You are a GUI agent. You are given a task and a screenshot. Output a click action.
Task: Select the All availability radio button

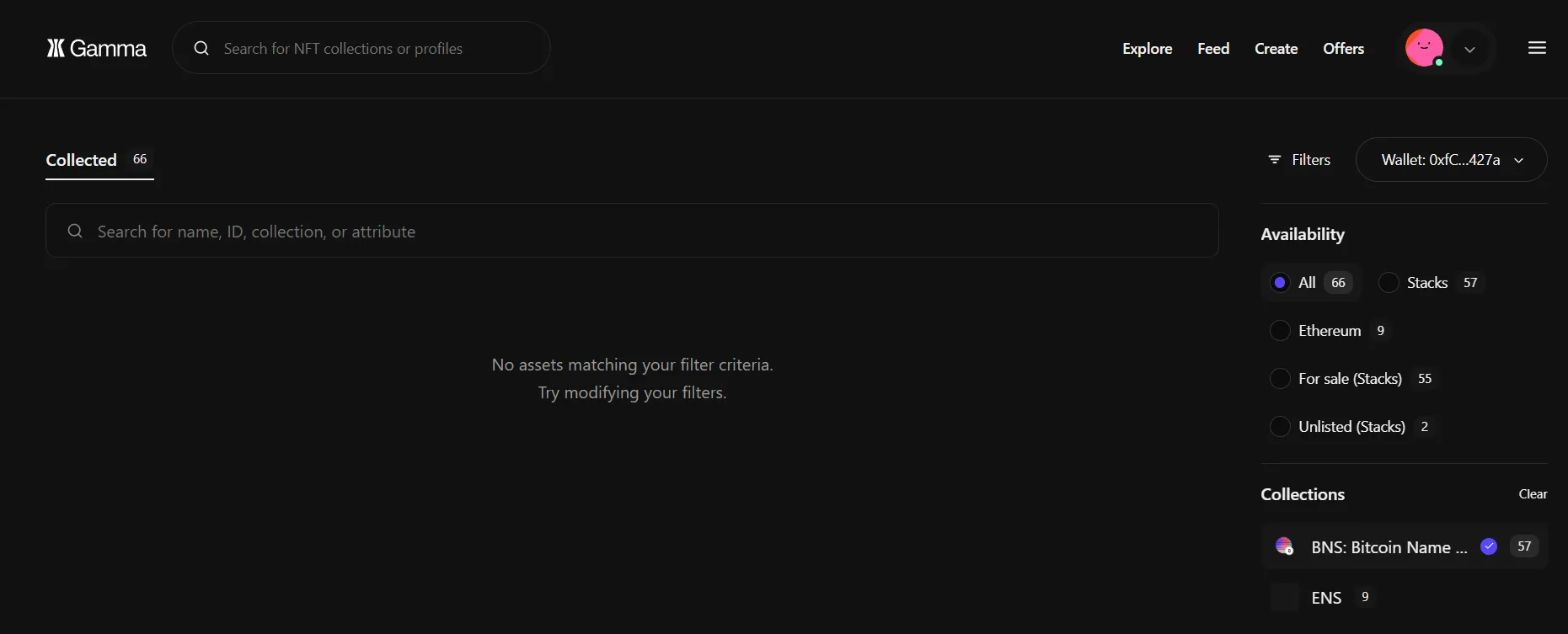coord(1280,283)
